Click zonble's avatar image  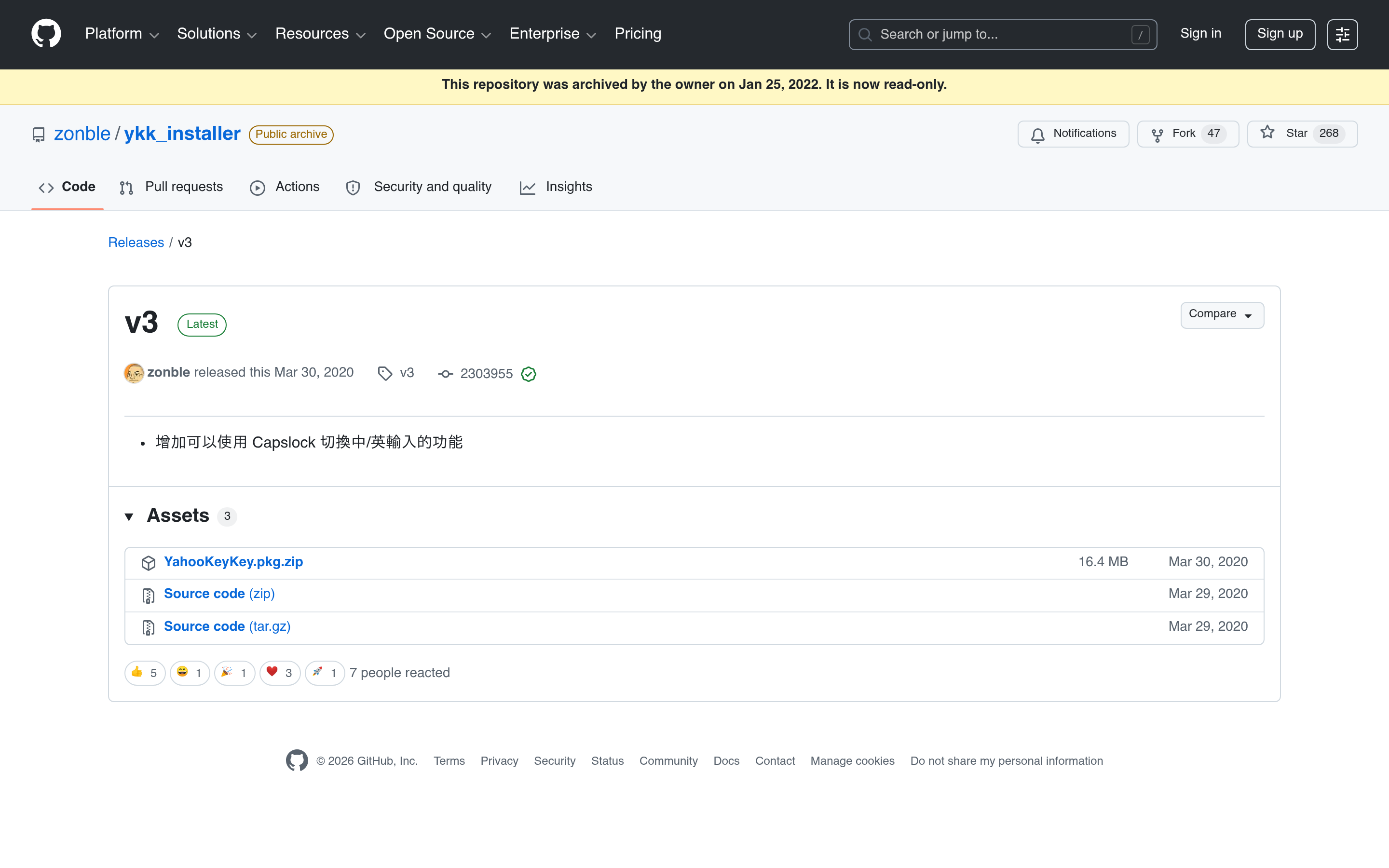pyautogui.click(x=134, y=373)
